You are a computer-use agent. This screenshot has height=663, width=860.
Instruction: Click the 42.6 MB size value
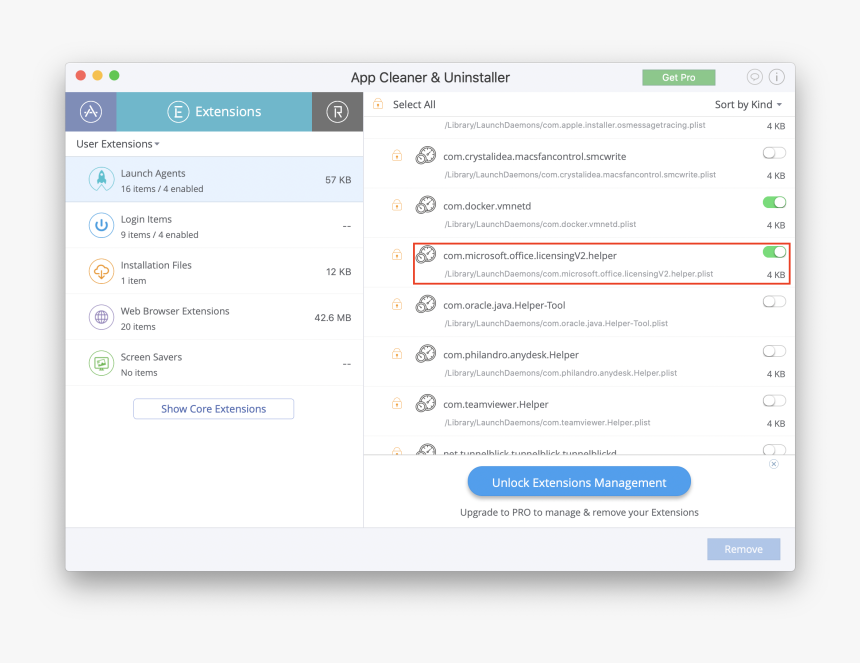332,318
